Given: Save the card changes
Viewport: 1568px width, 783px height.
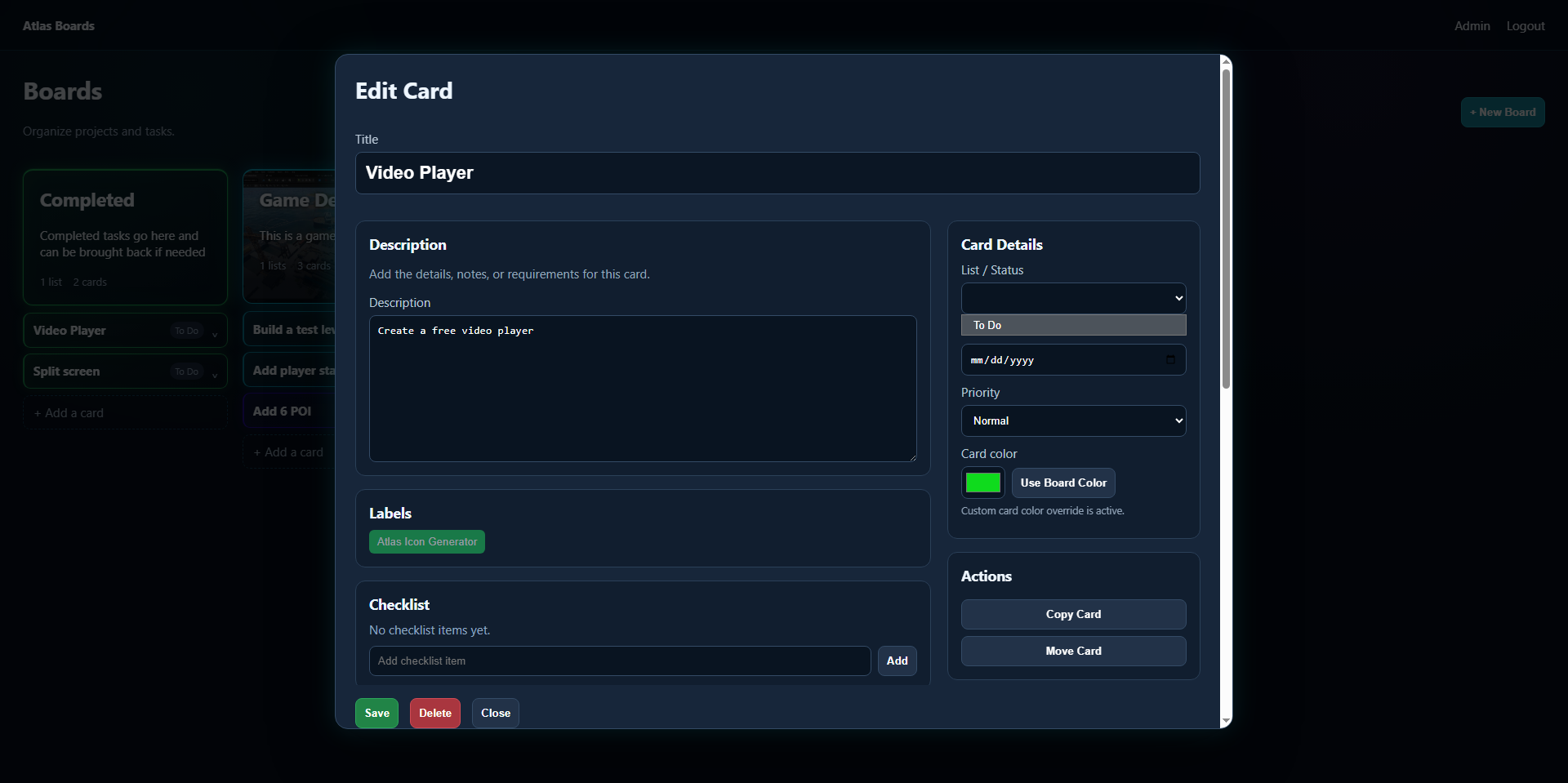Looking at the screenshot, I should pos(376,714).
